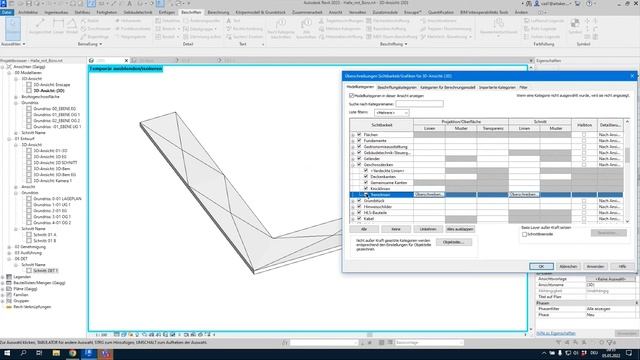Click the OK button in dialog

pos(541,266)
